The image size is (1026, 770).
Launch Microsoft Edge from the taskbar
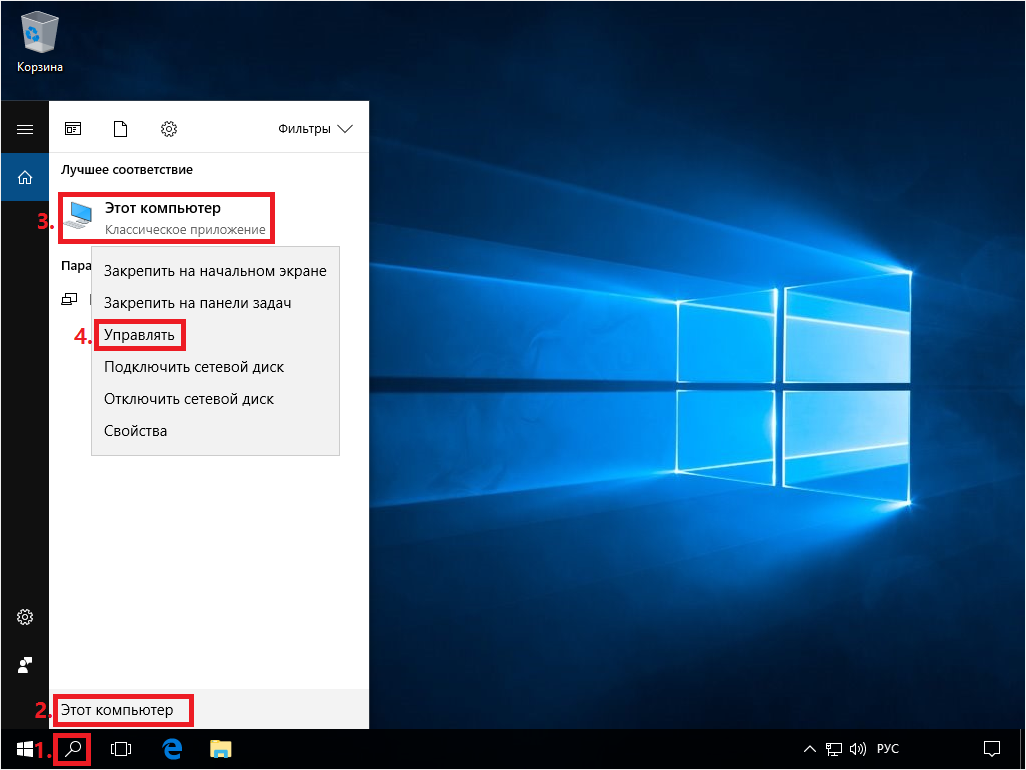pos(171,748)
